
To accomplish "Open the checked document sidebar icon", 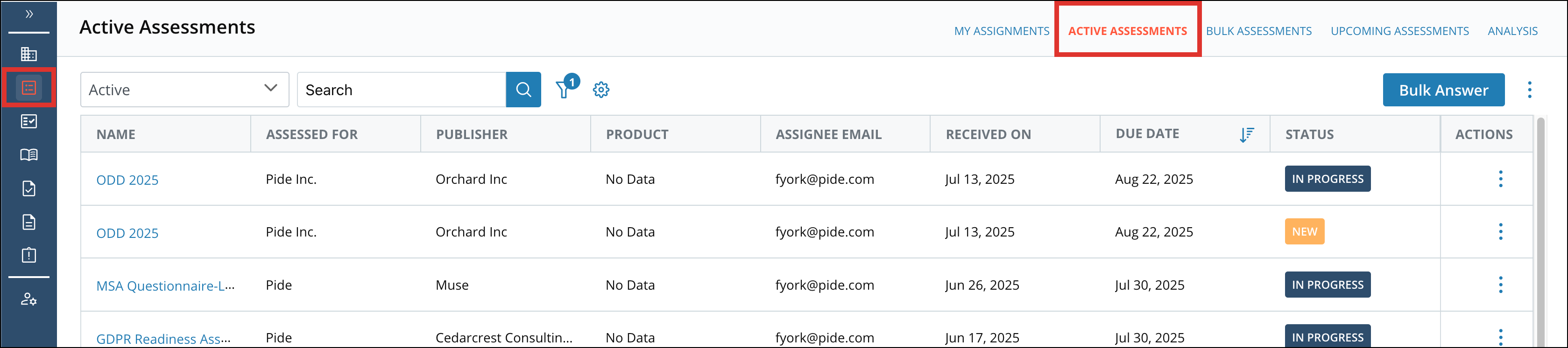I will click(28, 188).
